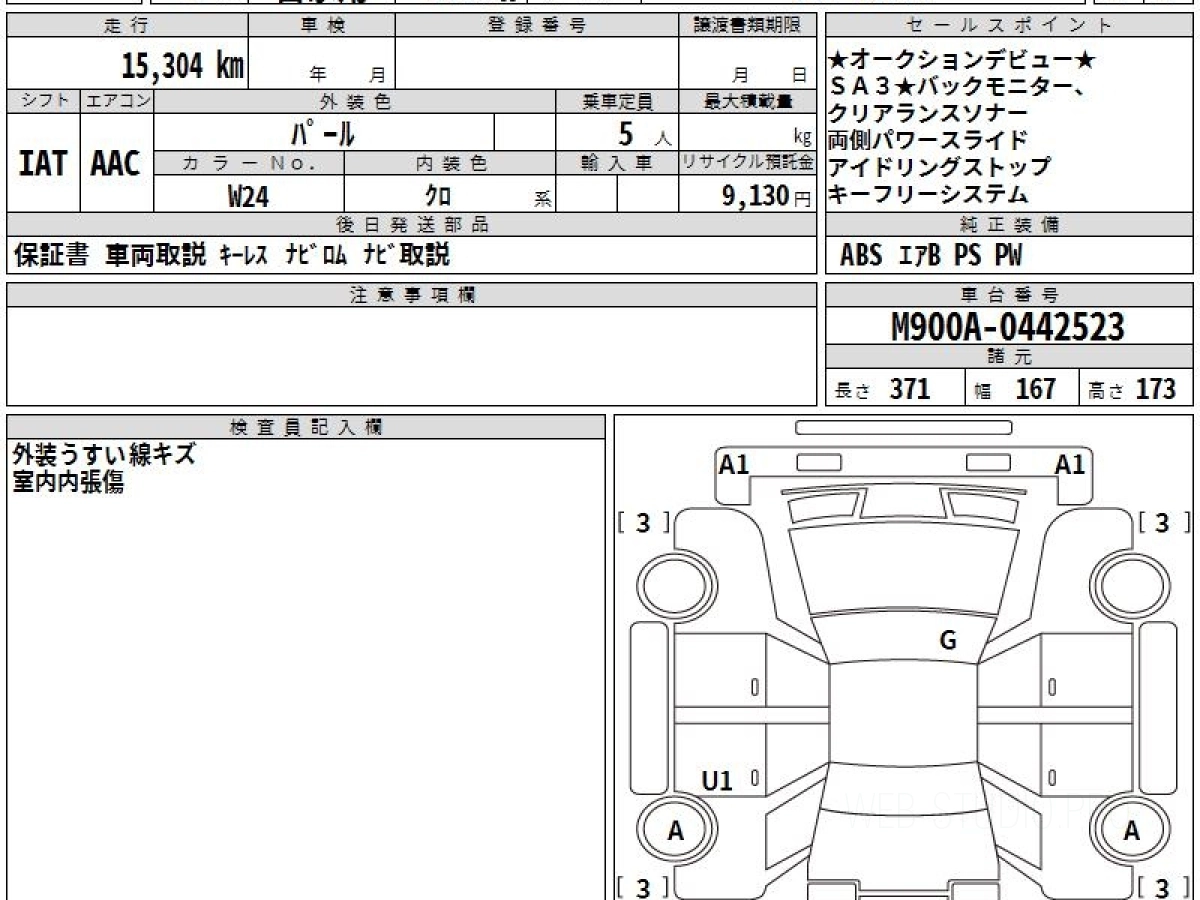Select the 高さ 173 dimension

(1133, 389)
